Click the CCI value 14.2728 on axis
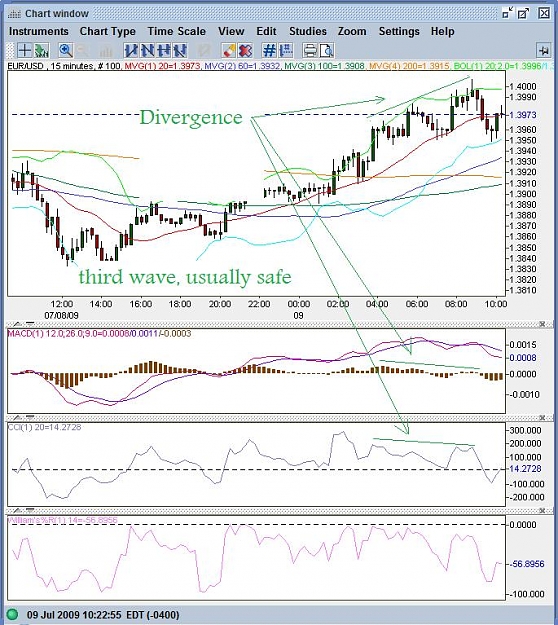558x625 pixels. tap(525, 469)
